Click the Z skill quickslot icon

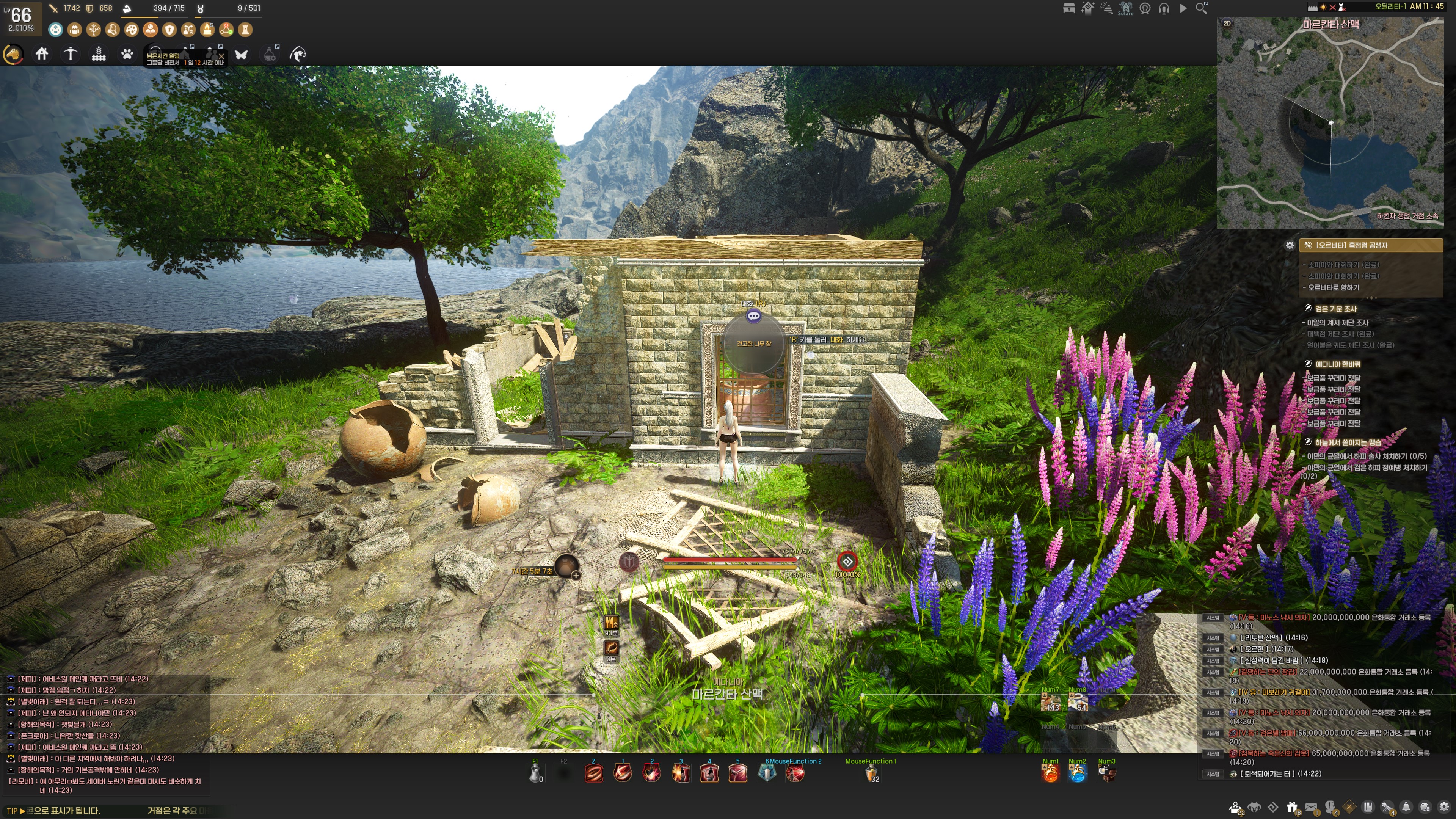coord(593,773)
